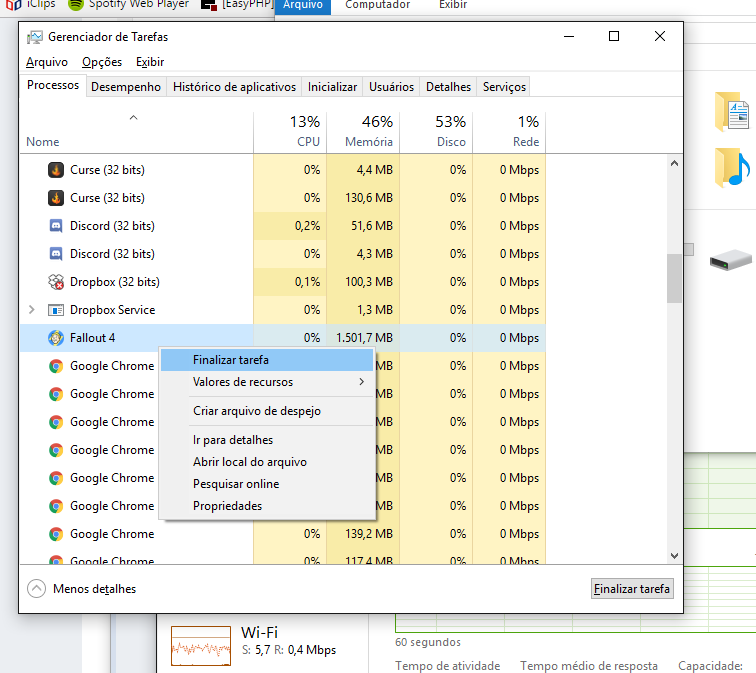Image resolution: width=756 pixels, height=673 pixels.
Task: Click the Wi-Fi label in the background window
Action: [259, 633]
